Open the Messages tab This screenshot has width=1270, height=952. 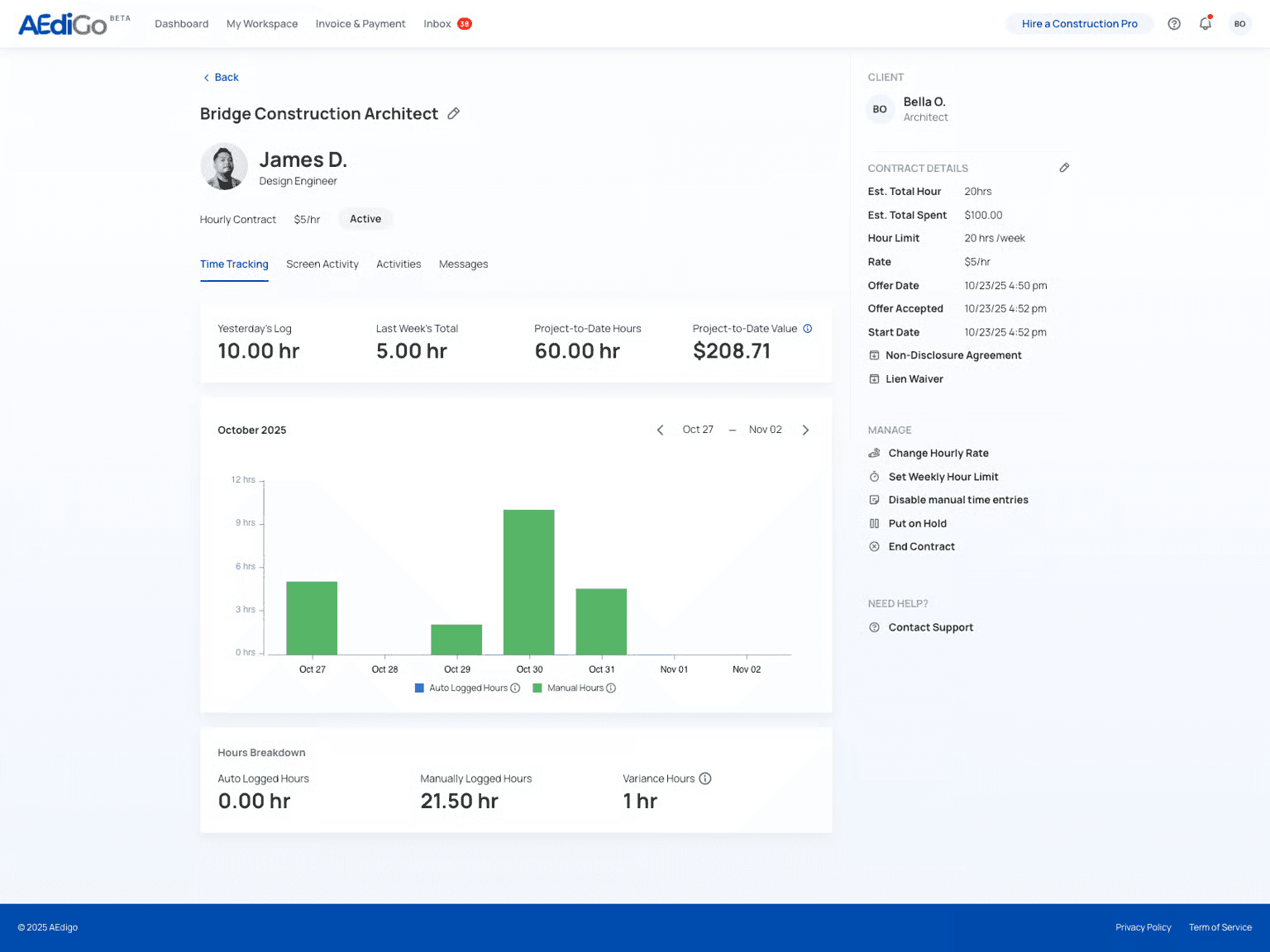463,264
